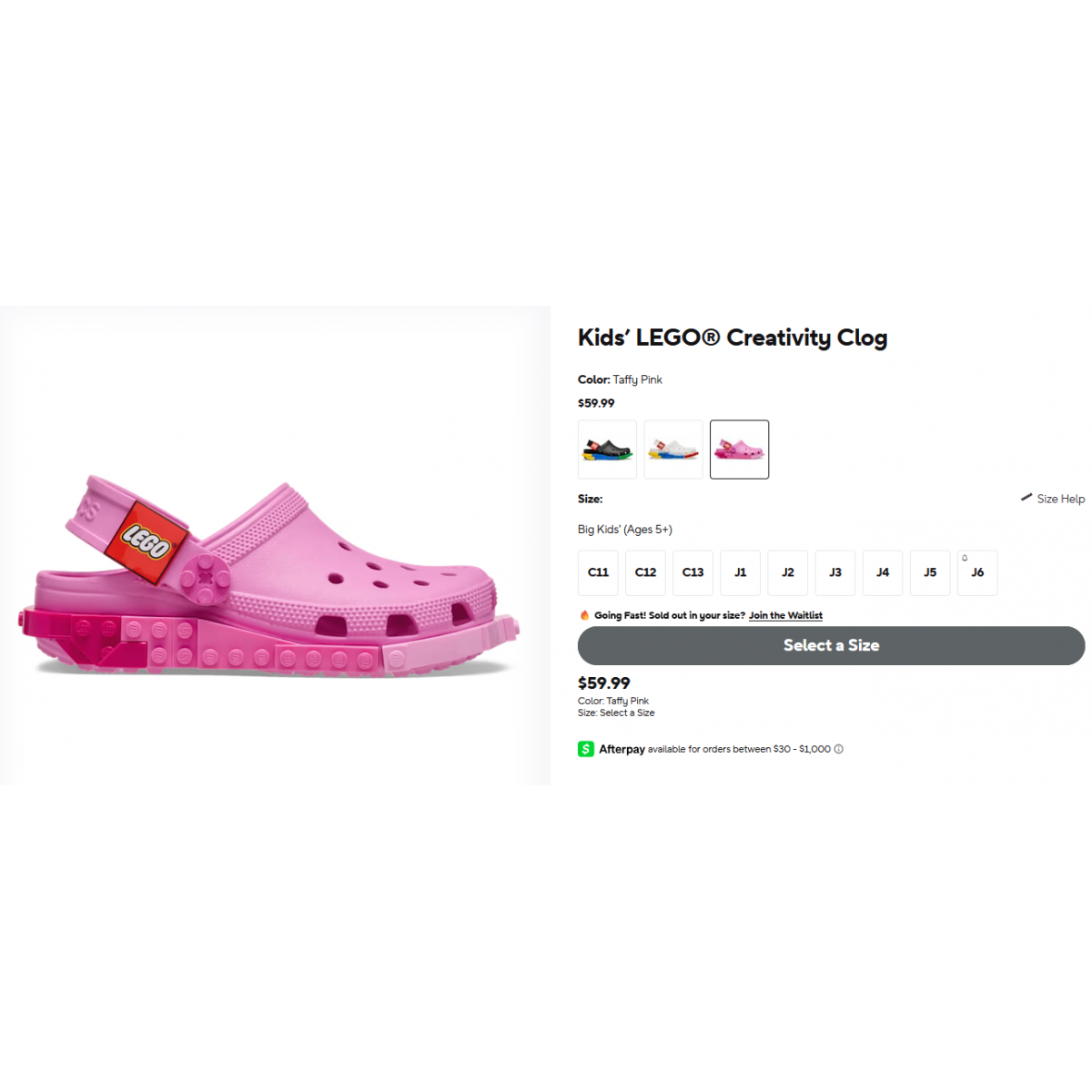Select the black clog color swatch
The width and height of the screenshot is (1092, 1092).
[607, 450]
